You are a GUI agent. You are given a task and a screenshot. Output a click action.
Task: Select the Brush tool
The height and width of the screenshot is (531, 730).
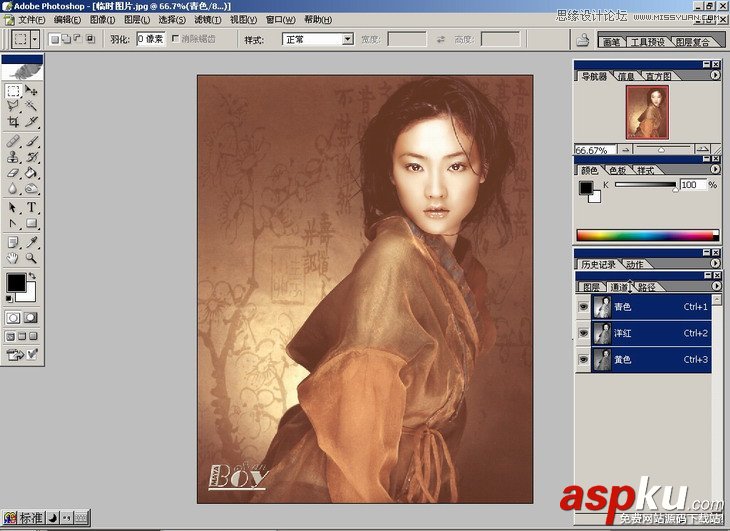(31, 141)
